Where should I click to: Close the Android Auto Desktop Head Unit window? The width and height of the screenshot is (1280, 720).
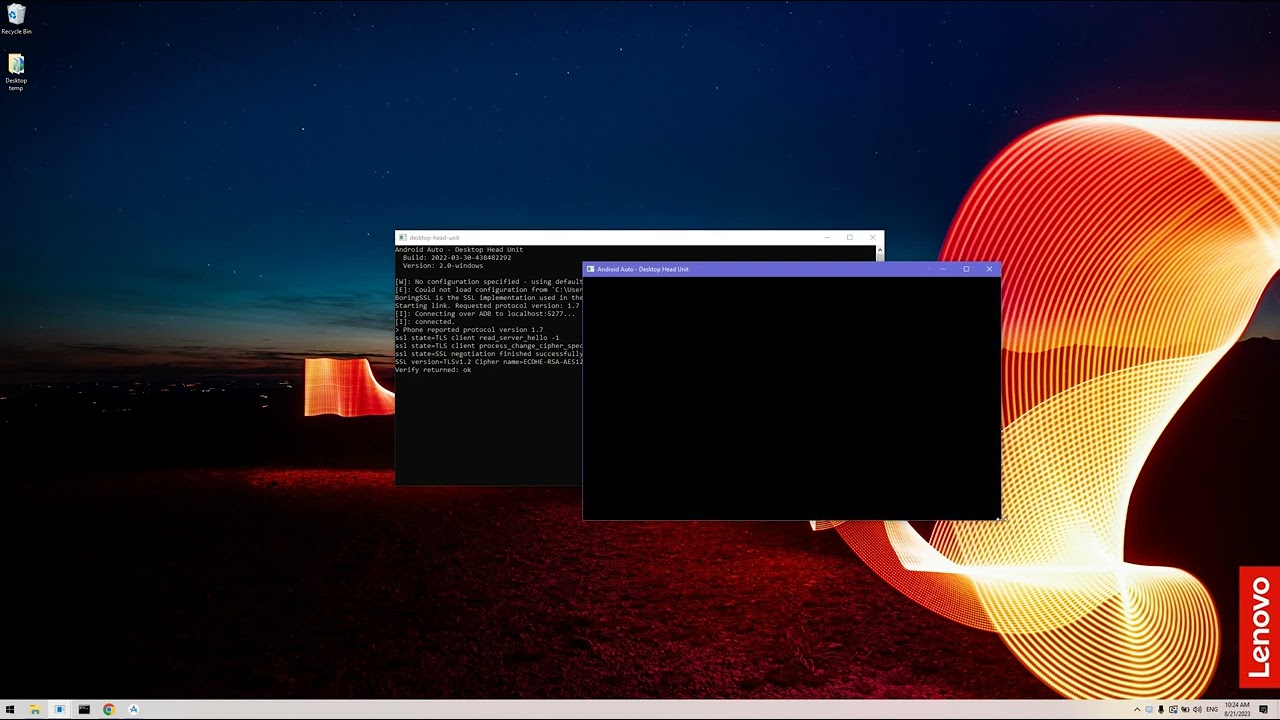point(989,269)
